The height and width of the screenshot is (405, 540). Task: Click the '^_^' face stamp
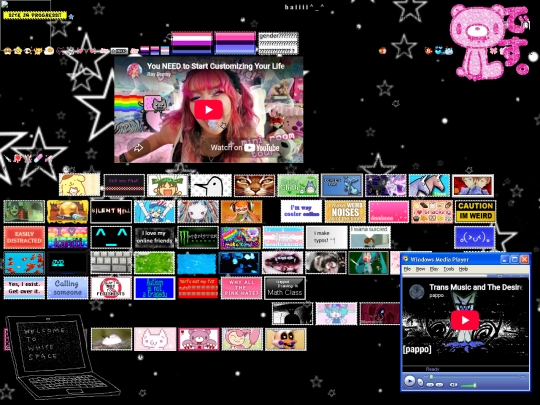coord(111,237)
